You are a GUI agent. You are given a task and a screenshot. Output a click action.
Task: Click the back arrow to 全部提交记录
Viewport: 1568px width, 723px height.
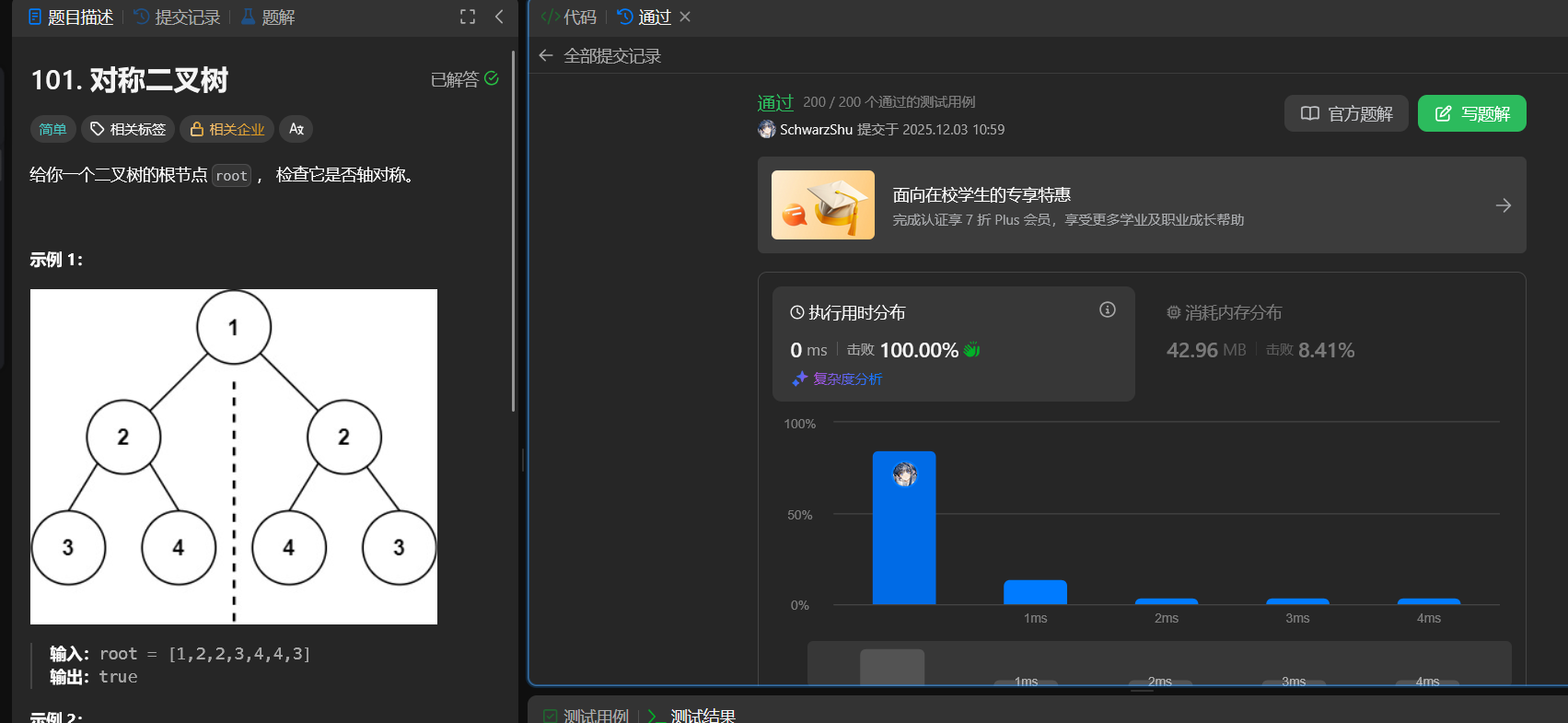pyautogui.click(x=546, y=56)
